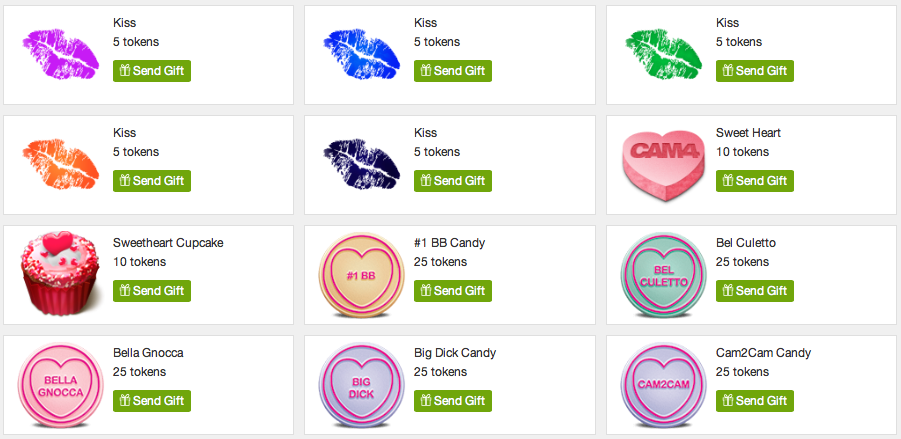The width and height of the screenshot is (901, 439).
Task: Send the Sweet Heart gift
Action: (x=754, y=180)
